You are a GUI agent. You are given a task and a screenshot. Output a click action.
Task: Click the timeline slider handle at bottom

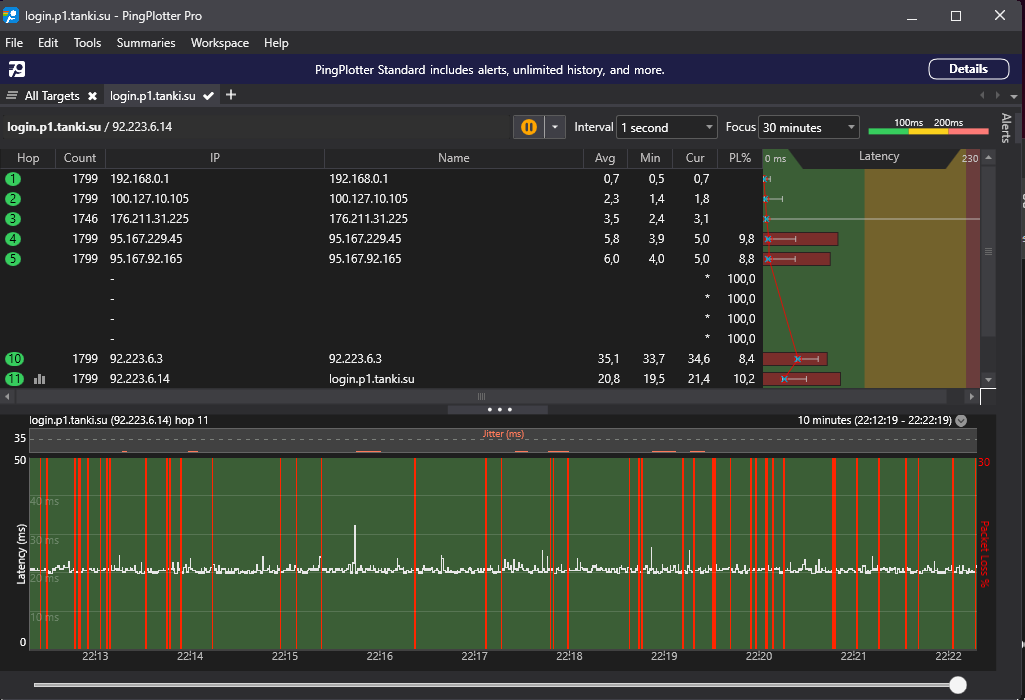point(958,685)
